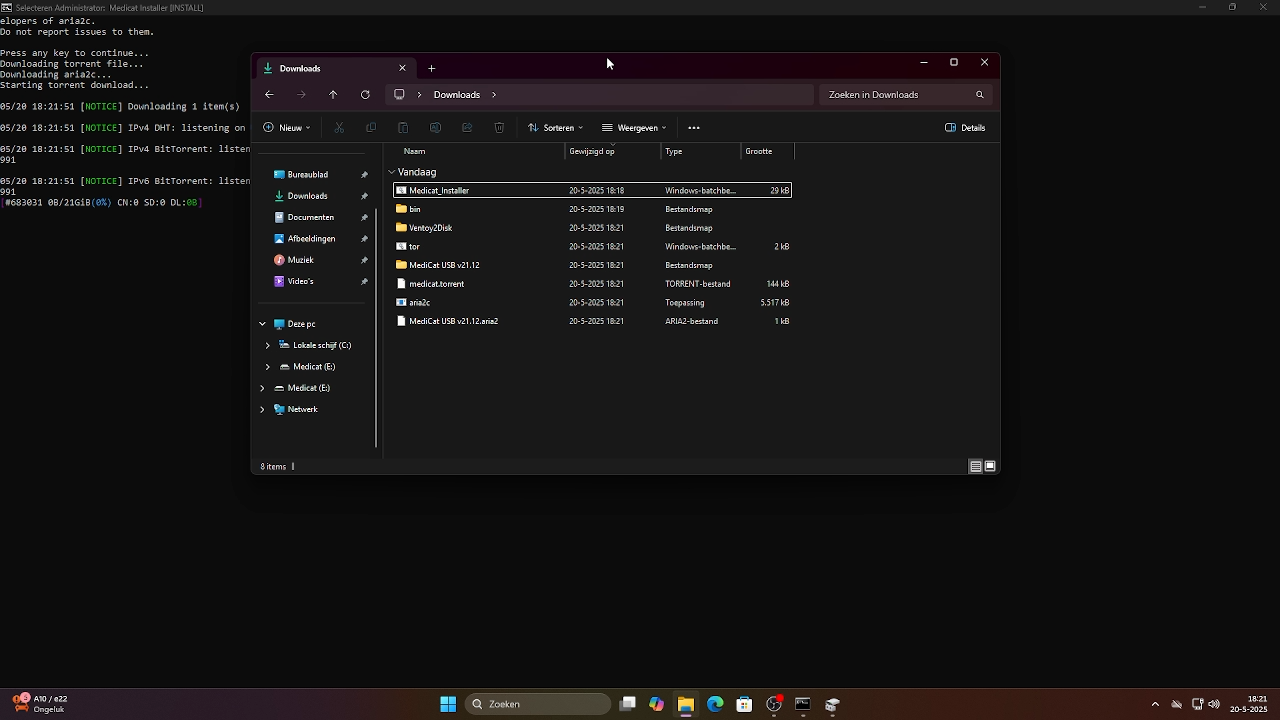The image size is (1280, 720).
Task: Click the Rename toolbar icon
Action: [435, 128]
